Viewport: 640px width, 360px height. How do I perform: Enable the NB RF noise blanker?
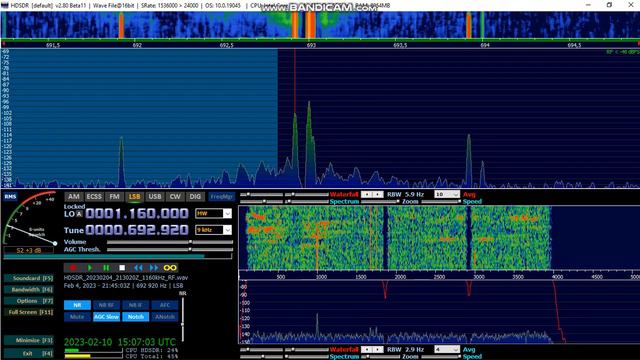point(106,305)
